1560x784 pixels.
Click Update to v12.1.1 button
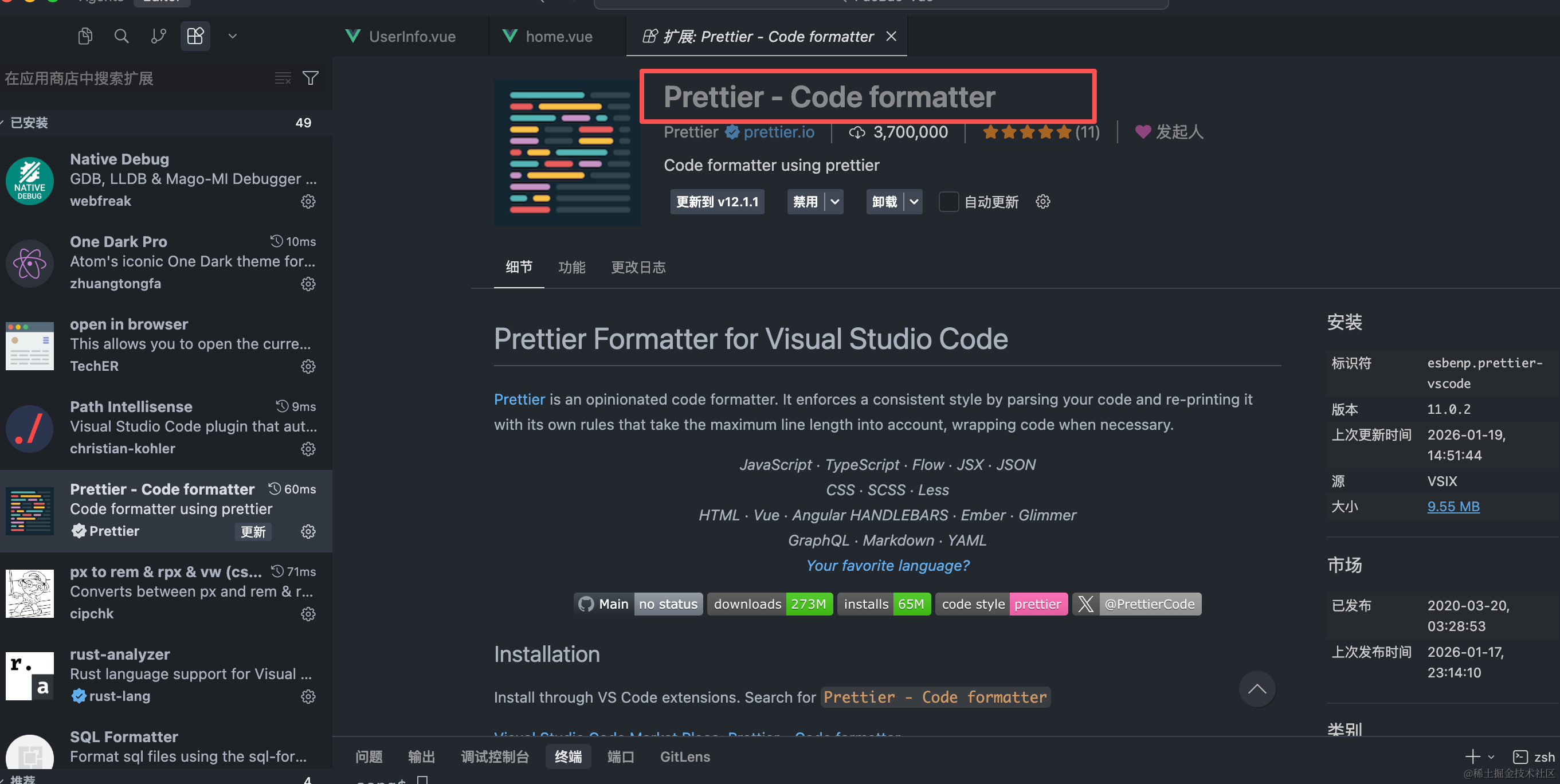(x=717, y=202)
